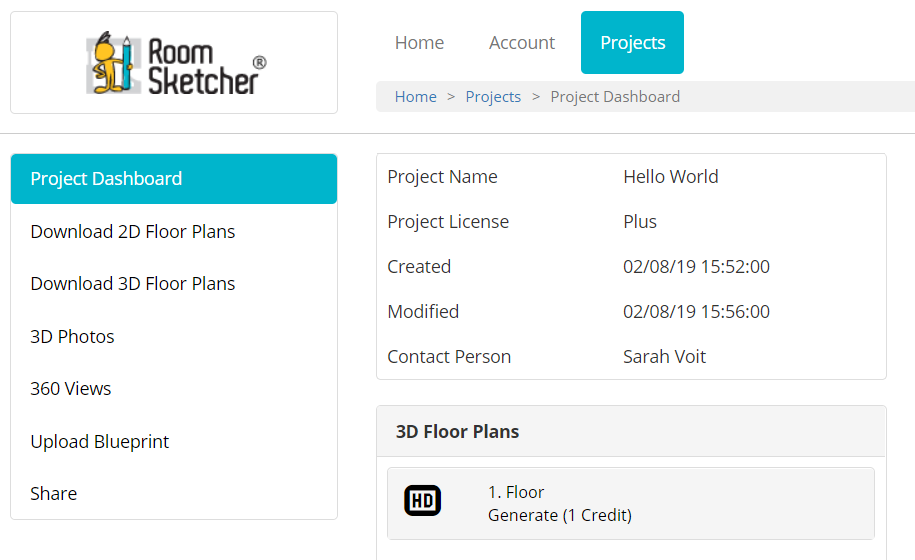The width and height of the screenshot is (915, 560).
Task: Click the Sarah Voit contact person value
Action: click(x=664, y=356)
